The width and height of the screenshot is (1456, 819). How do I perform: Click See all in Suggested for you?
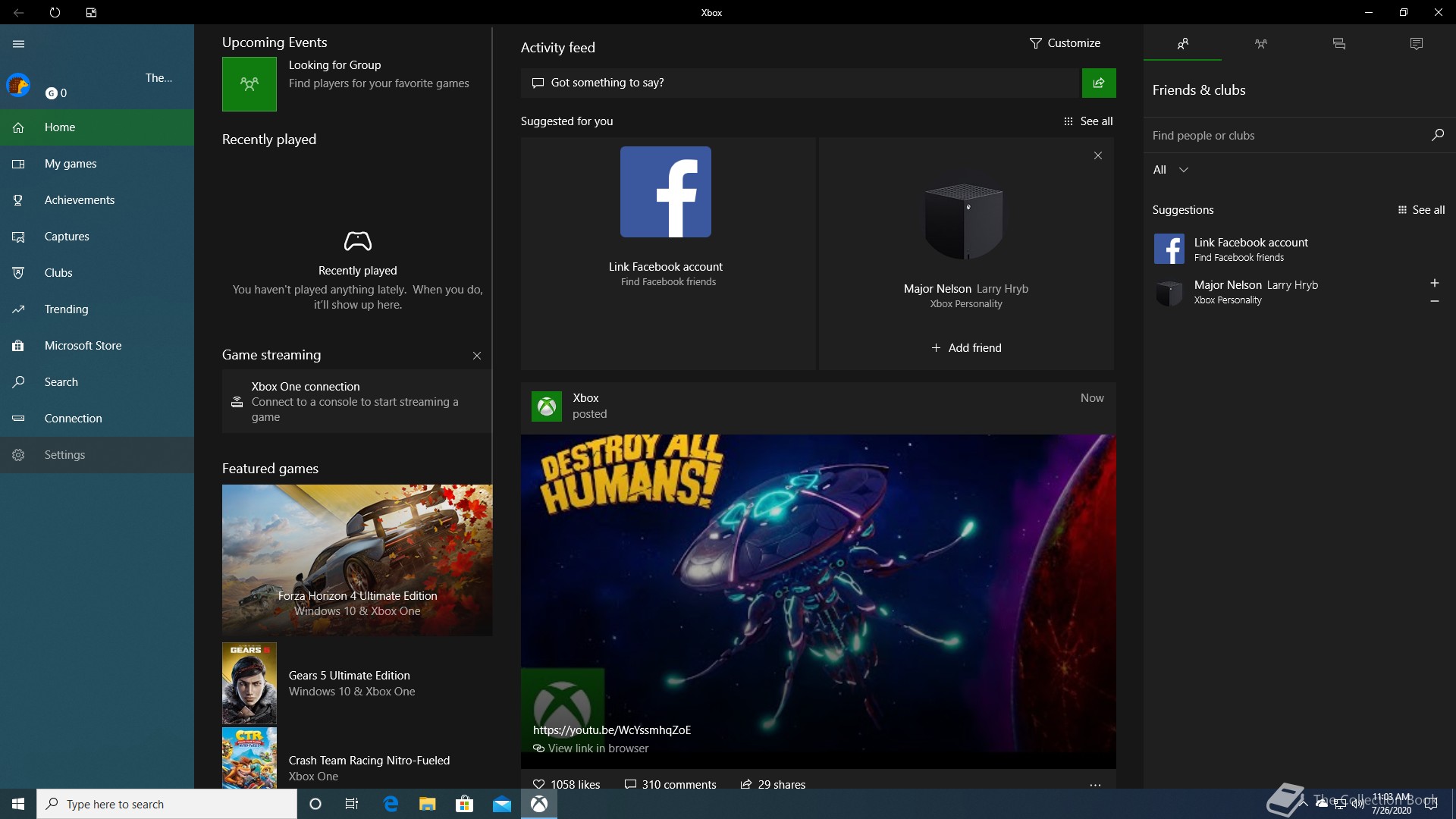tap(1088, 121)
